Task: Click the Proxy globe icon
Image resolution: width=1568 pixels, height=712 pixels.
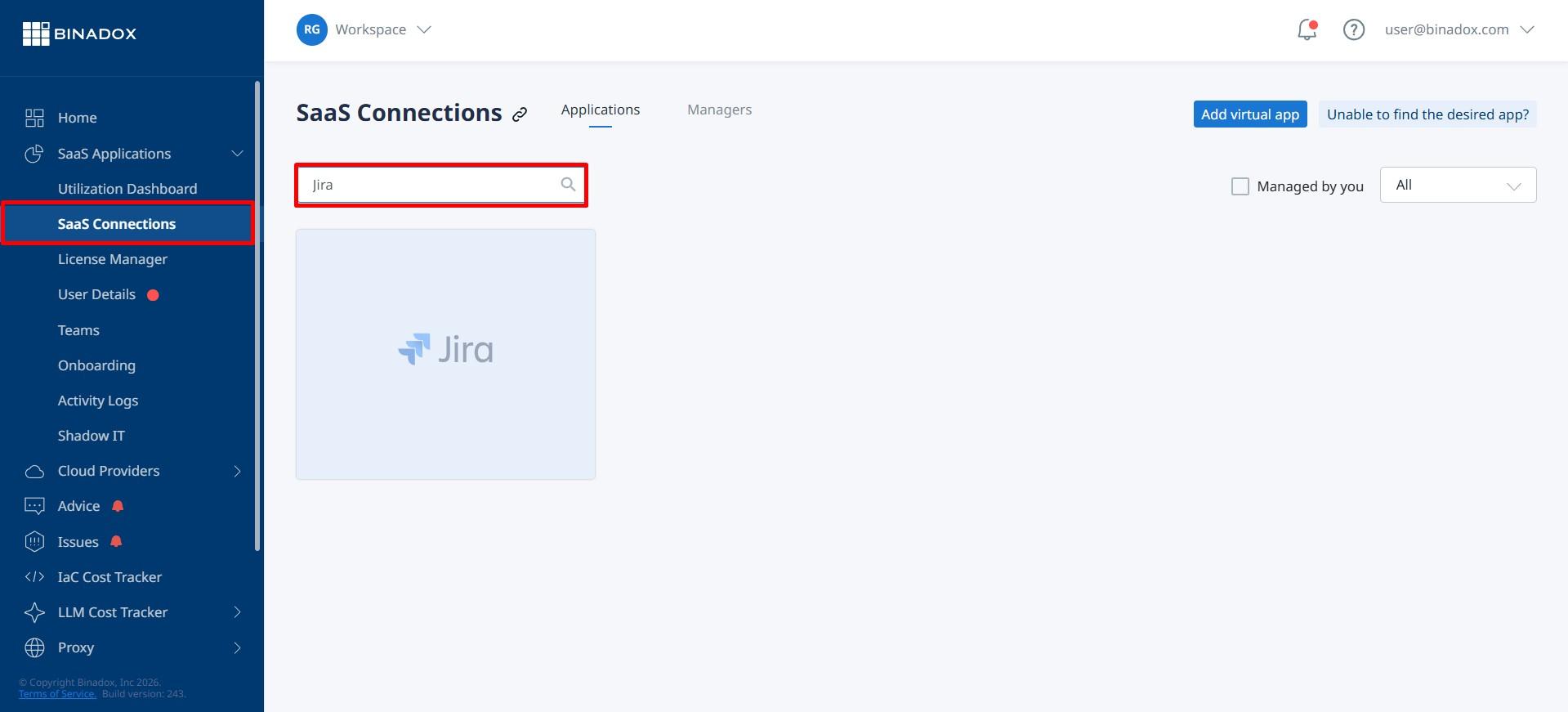Action: pyautogui.click(x=34, y=647)
